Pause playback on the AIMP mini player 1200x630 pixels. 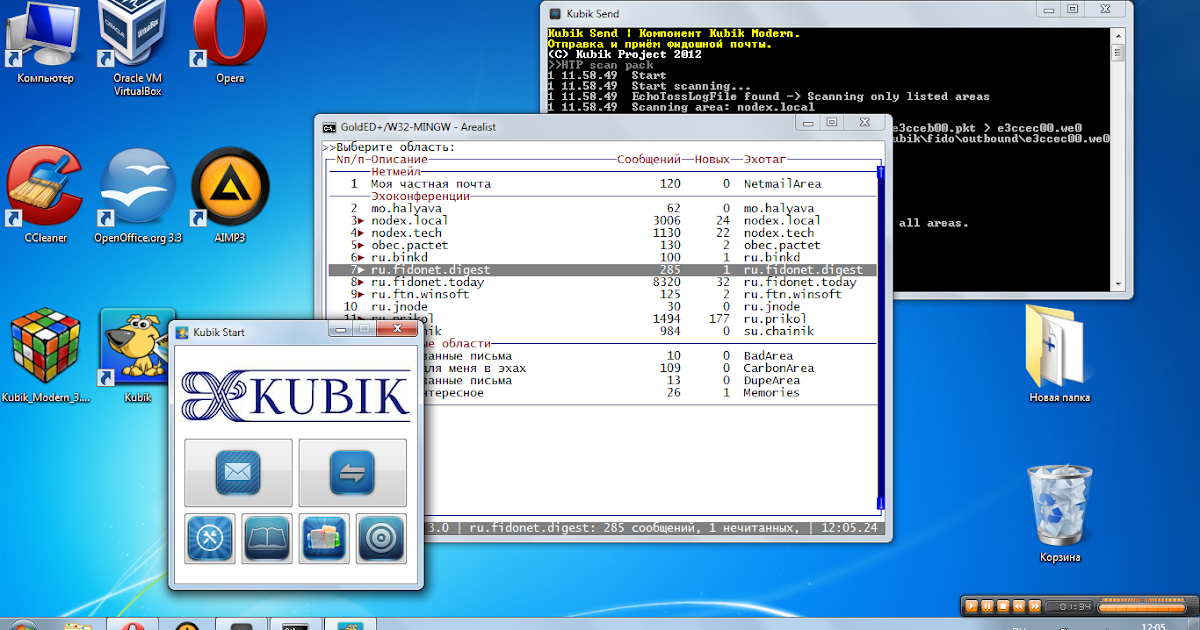987,606
